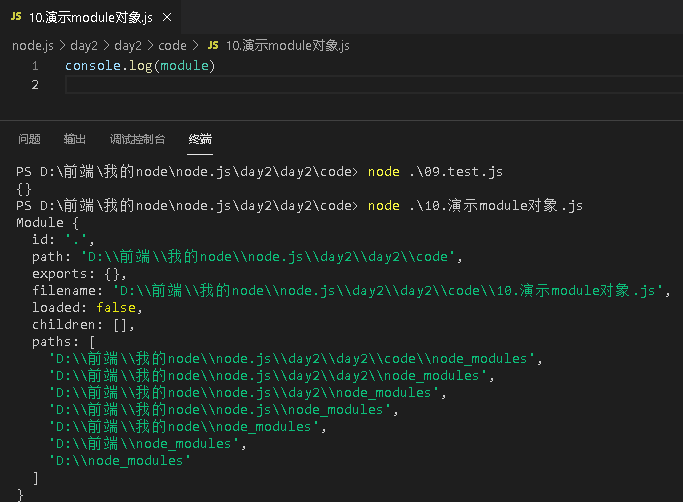
Task: Click path 'D:\\node_modules'
Action: pyautogui.click(x=119, y=461)
